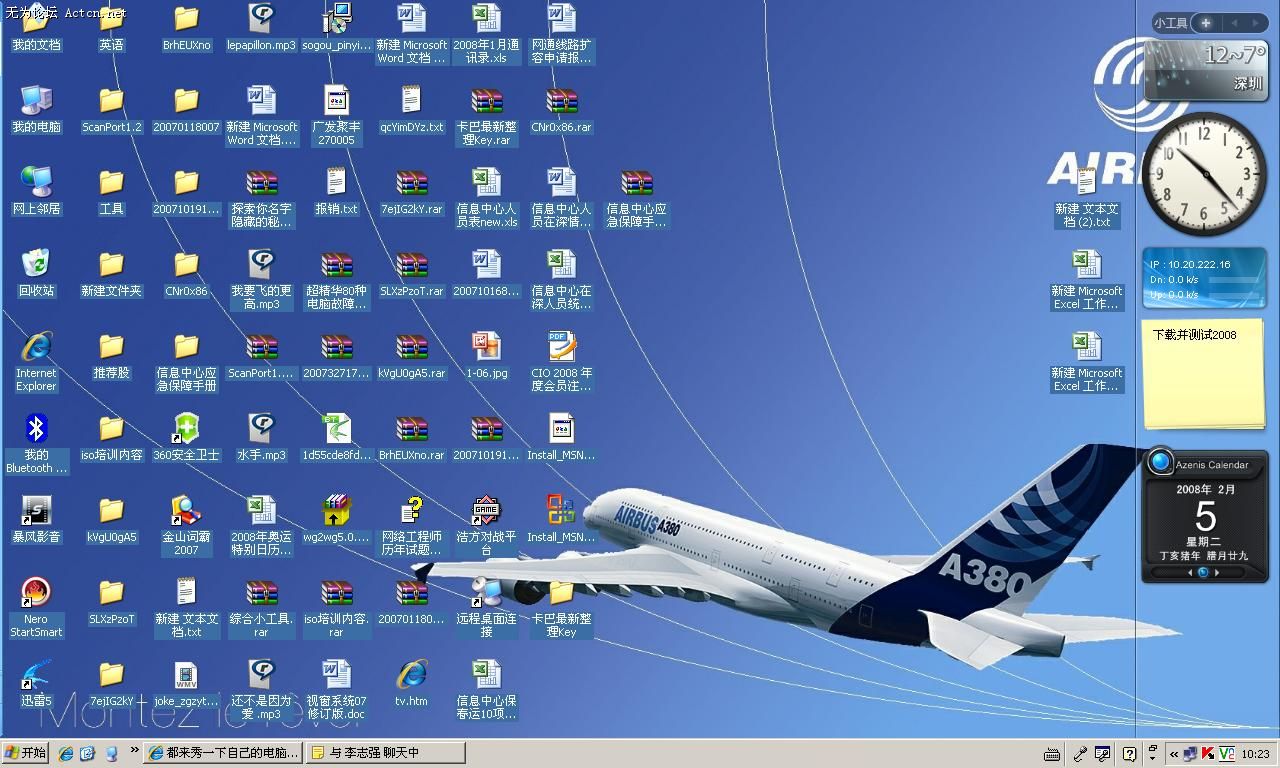Open the 推荐股 folder
The height and width of the screenshot is (768, 1280).
[111, 356]
